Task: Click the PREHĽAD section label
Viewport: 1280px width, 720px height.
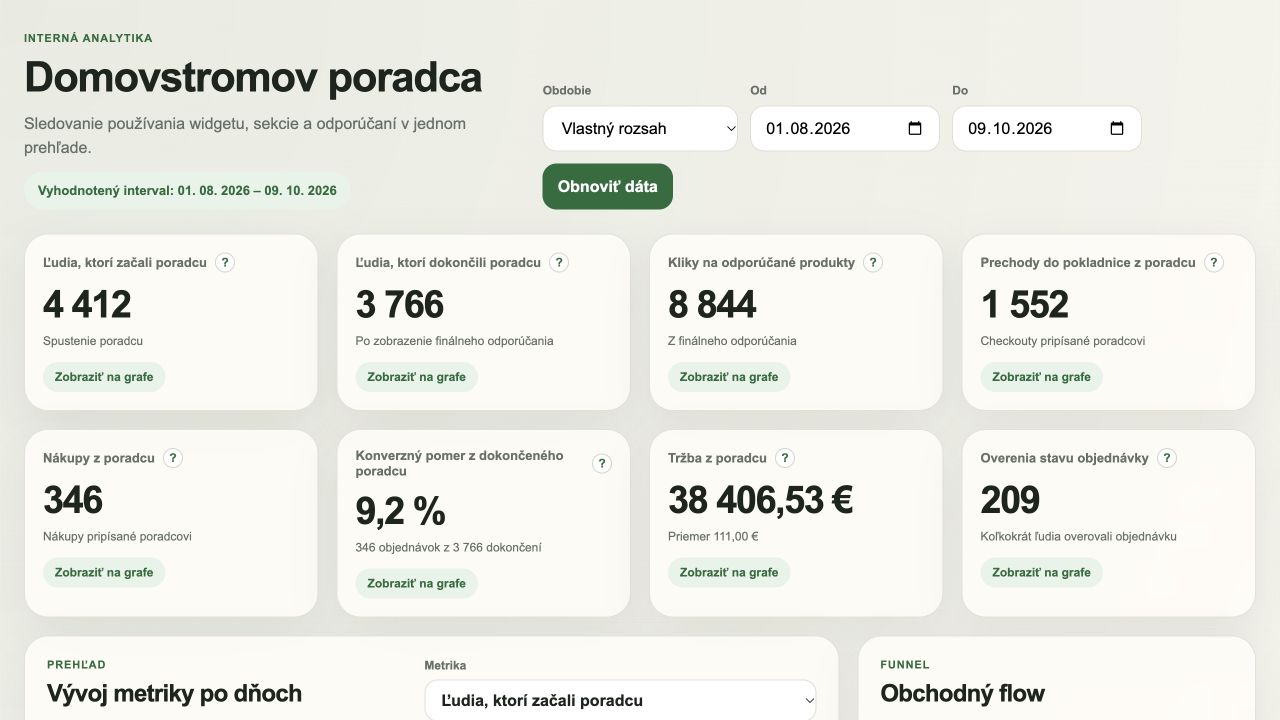Action: tap(76, 664)
